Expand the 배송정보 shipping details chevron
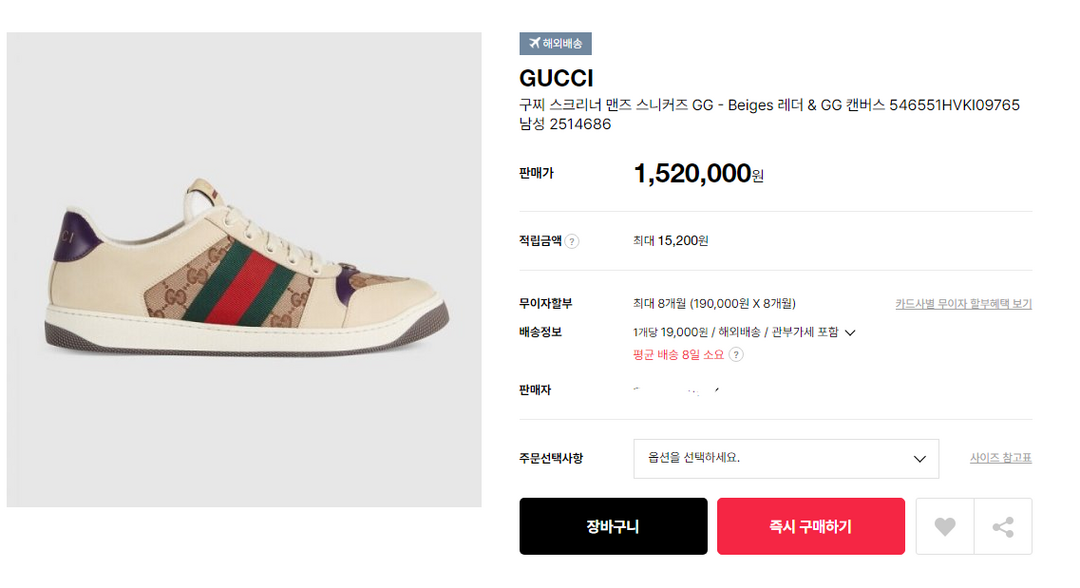The image size is (1080, 588). point(850,332)
